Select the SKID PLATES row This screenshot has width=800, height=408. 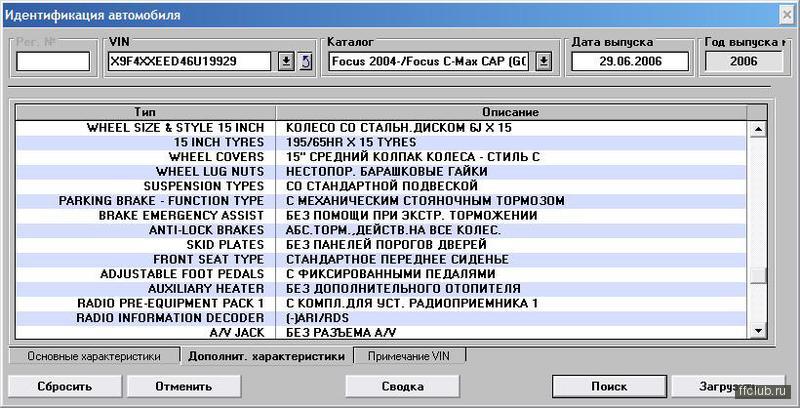[x=381, y=245]
